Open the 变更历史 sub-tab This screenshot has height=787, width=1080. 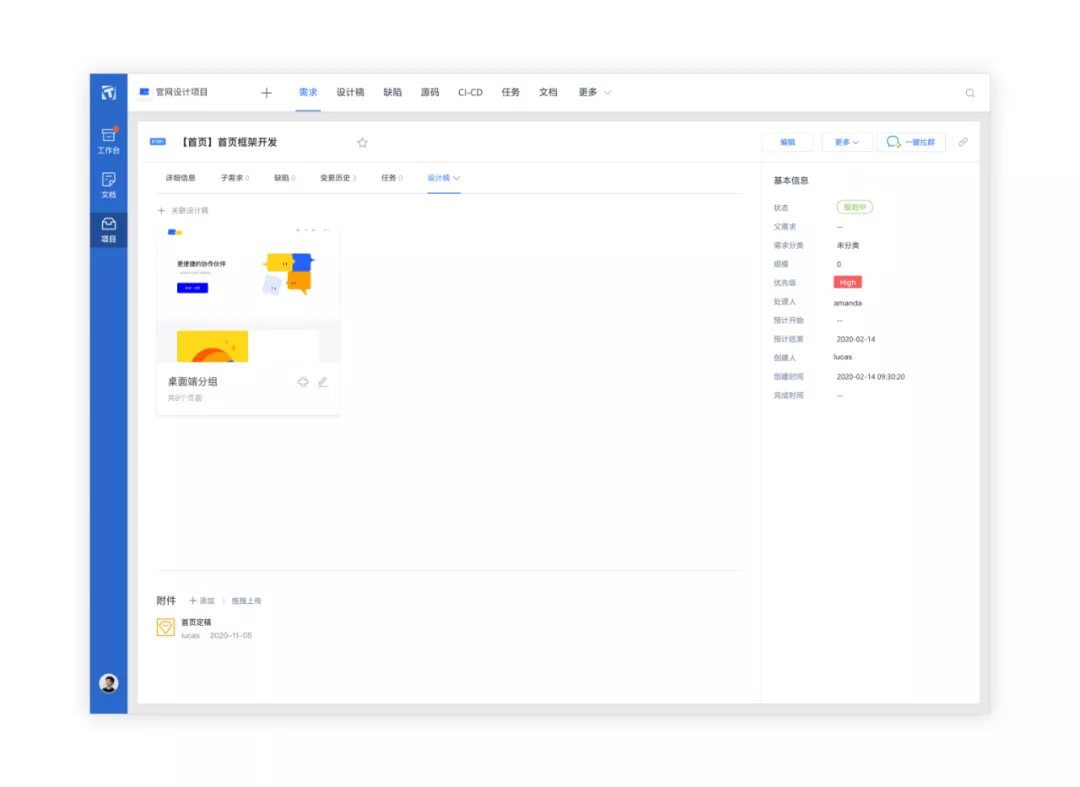coord(338,178)
